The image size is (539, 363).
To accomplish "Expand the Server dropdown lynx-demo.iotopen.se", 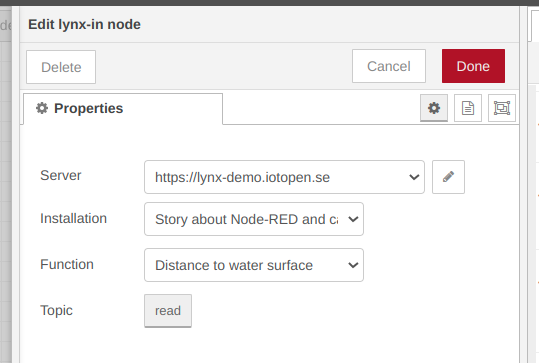I will pyautogui.click(x=284, y=177).
